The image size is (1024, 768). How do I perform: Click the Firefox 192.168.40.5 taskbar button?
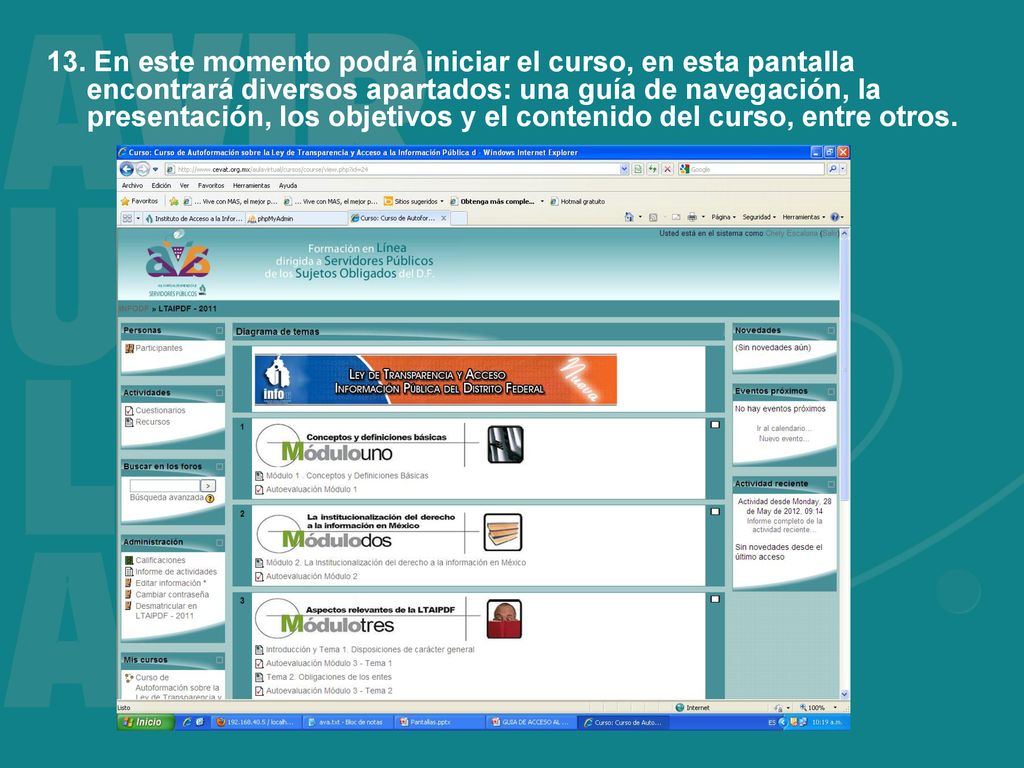256,722
